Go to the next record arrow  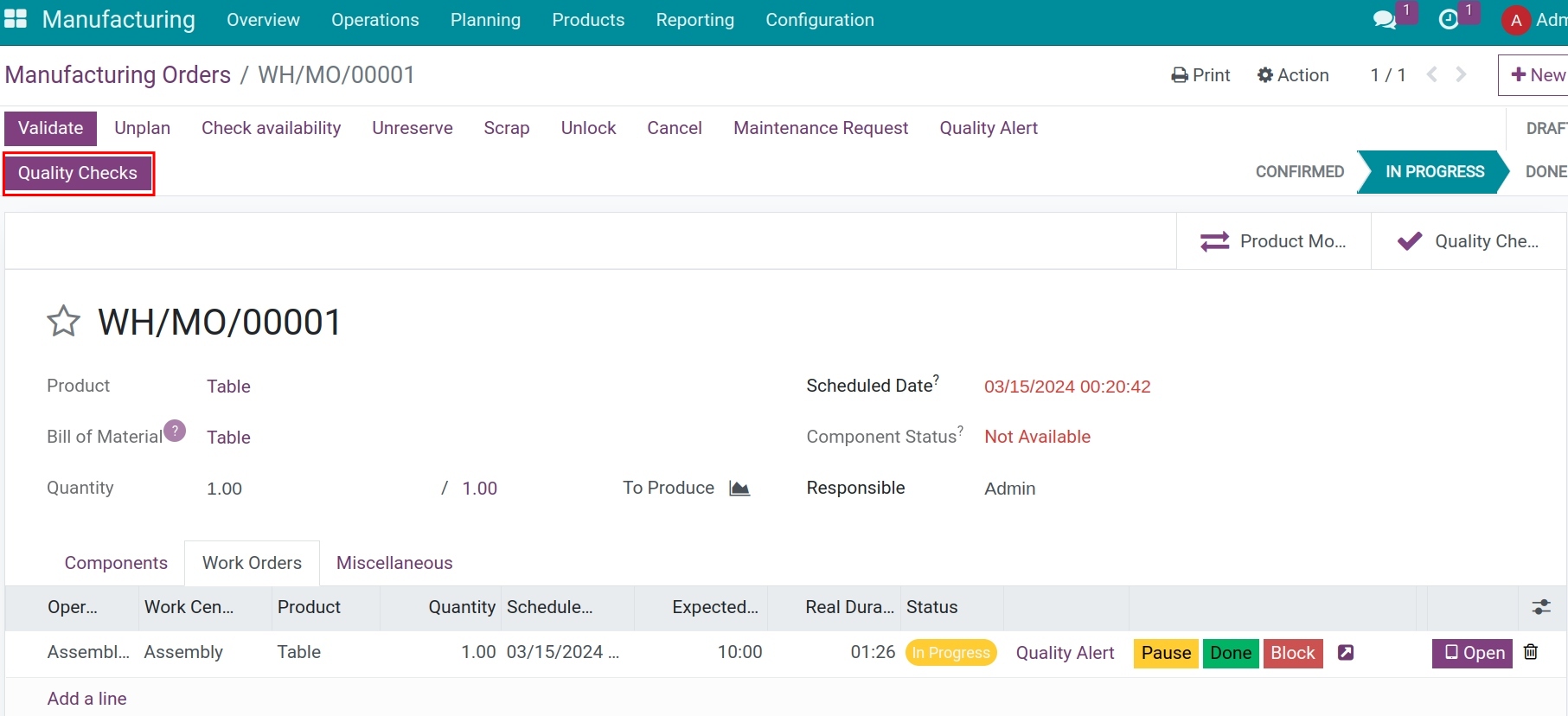click(1461, 74)
